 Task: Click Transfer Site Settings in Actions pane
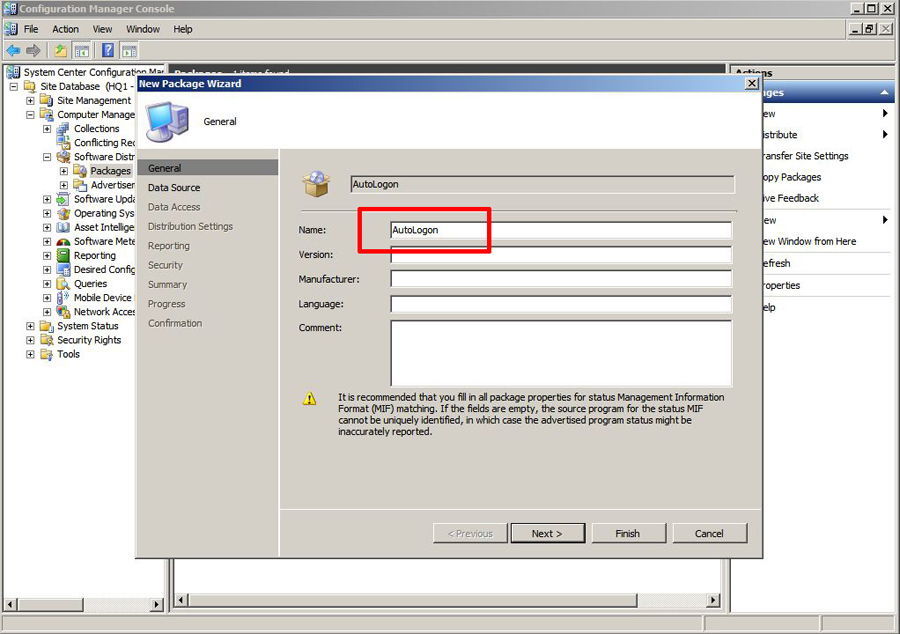(x=805, y=156)
